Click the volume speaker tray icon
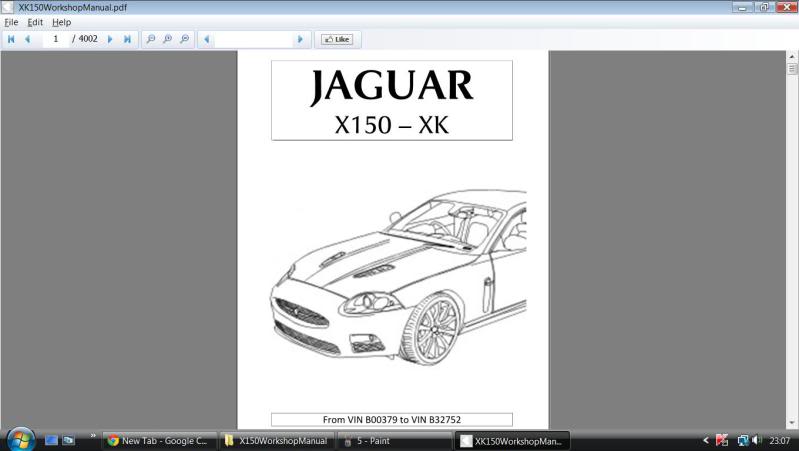The height and width of the screenshot is (451, 799). (x=757, y=440)
